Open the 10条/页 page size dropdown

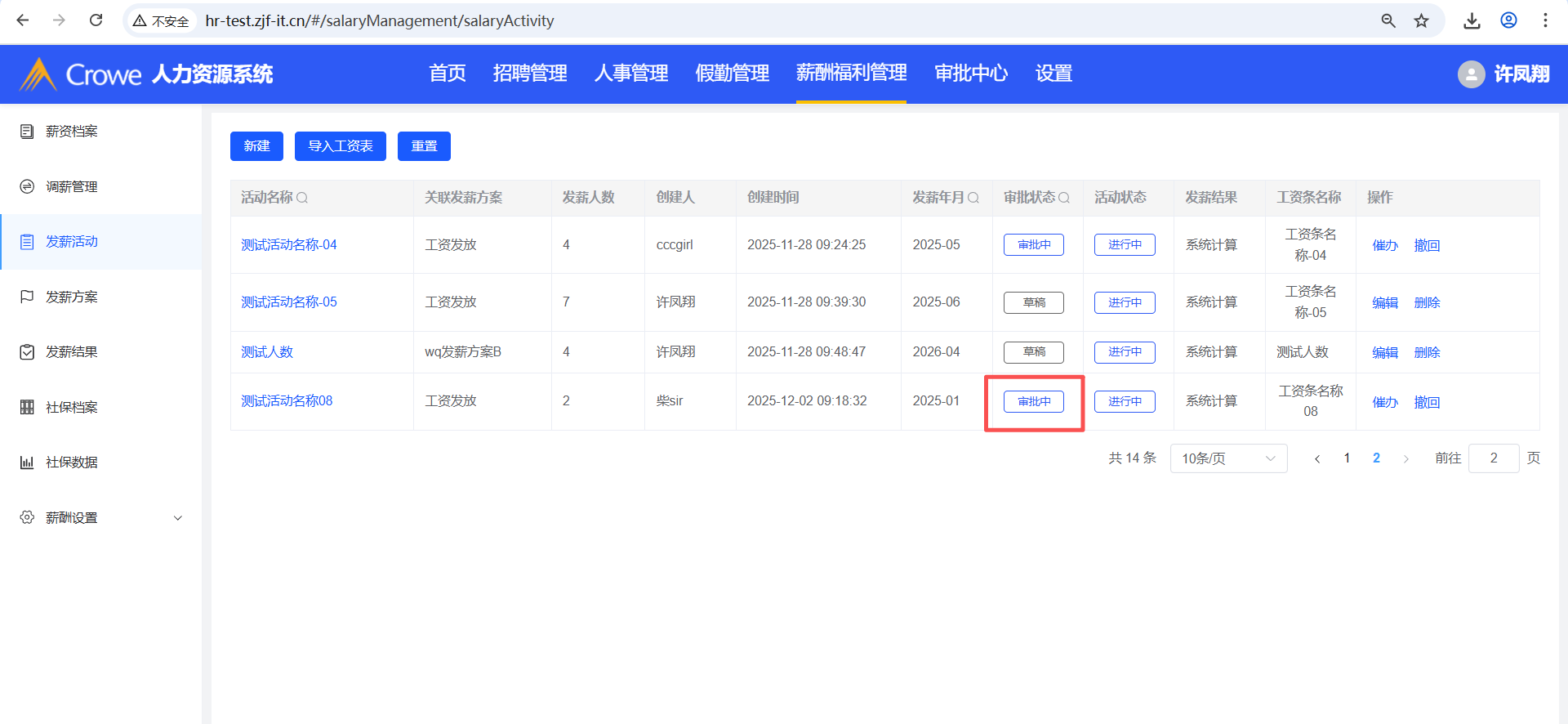pos(1227,458)
